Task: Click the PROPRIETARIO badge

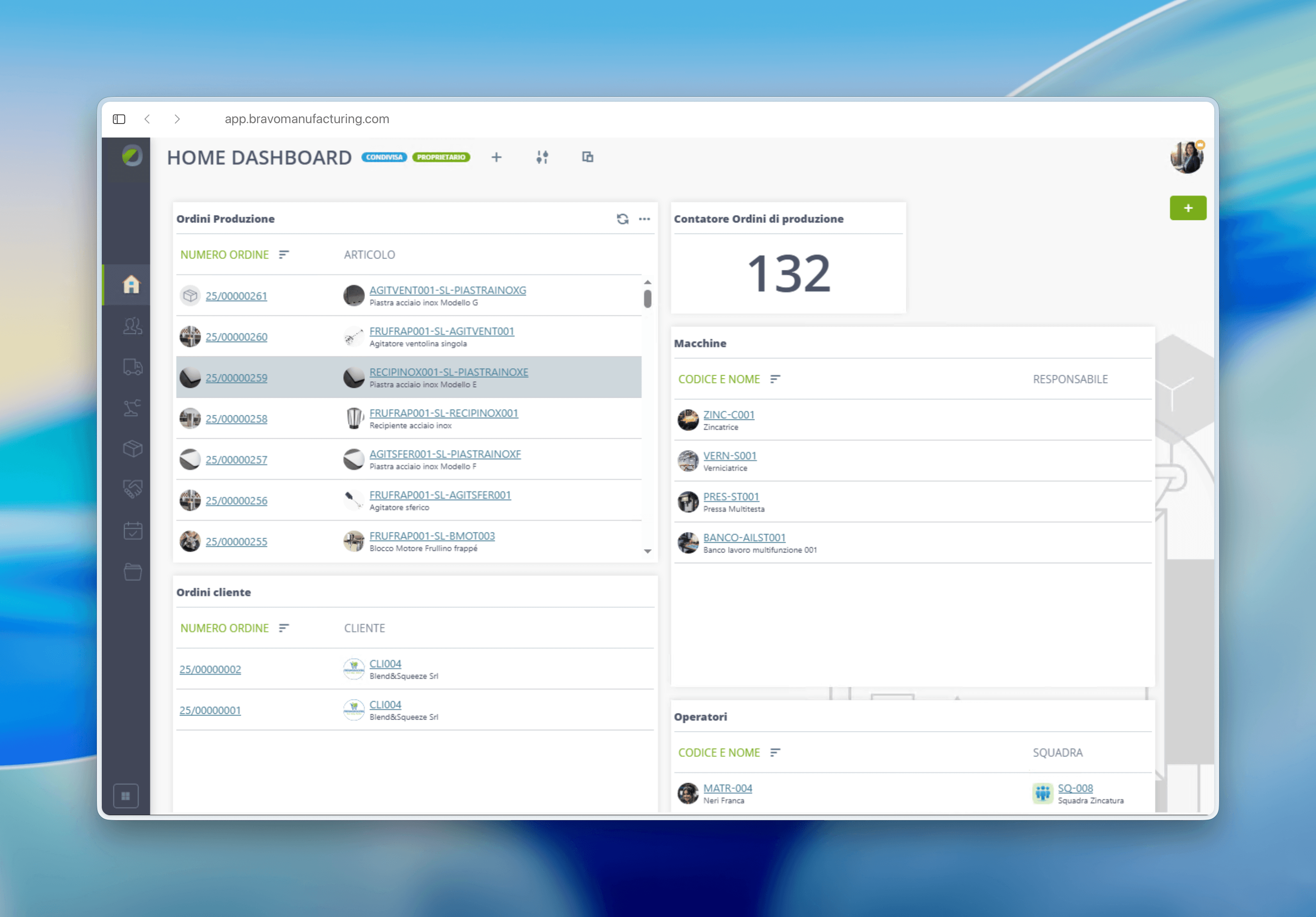Action: [441, 157]
